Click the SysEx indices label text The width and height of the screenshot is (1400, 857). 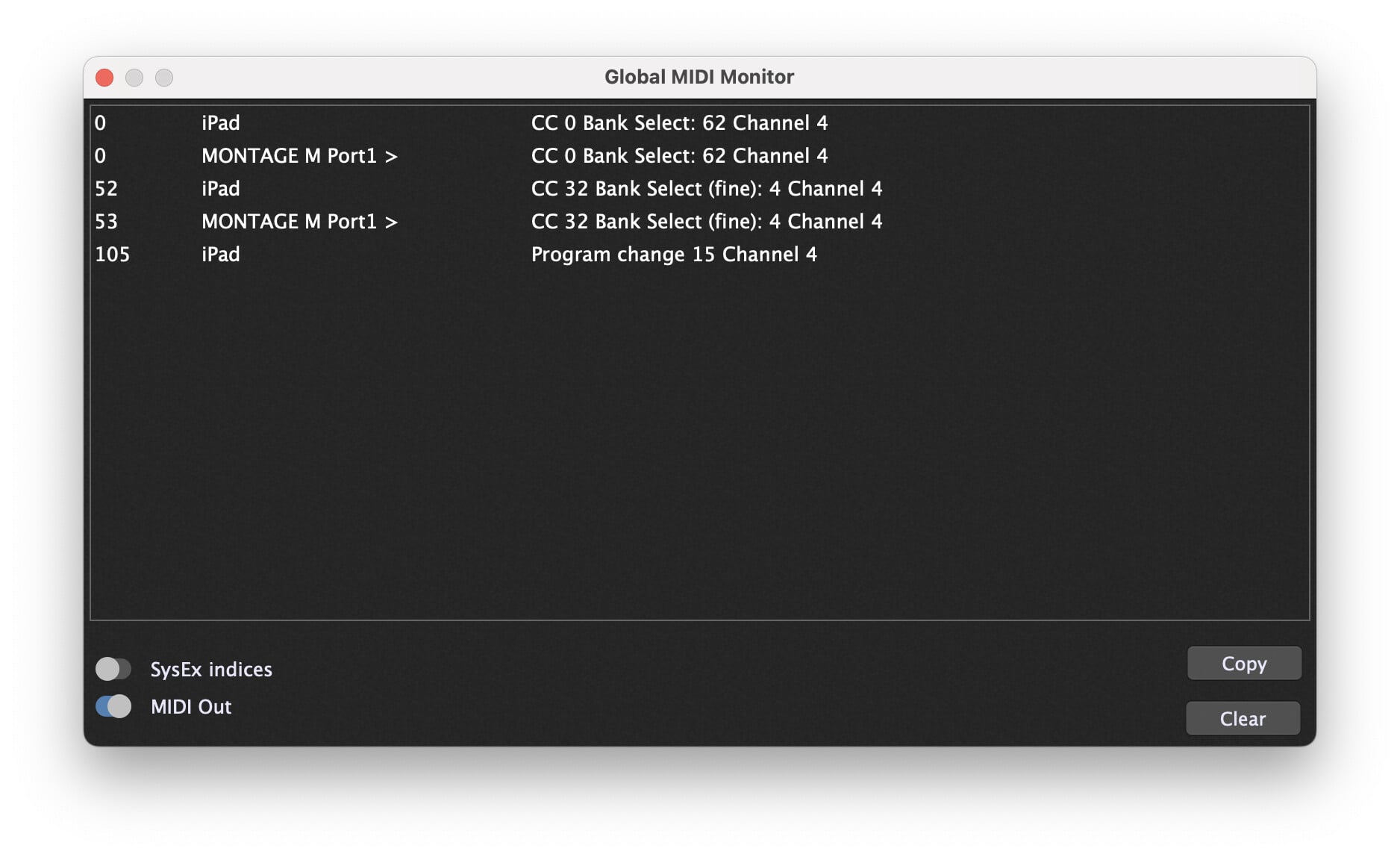coord(211,670)
